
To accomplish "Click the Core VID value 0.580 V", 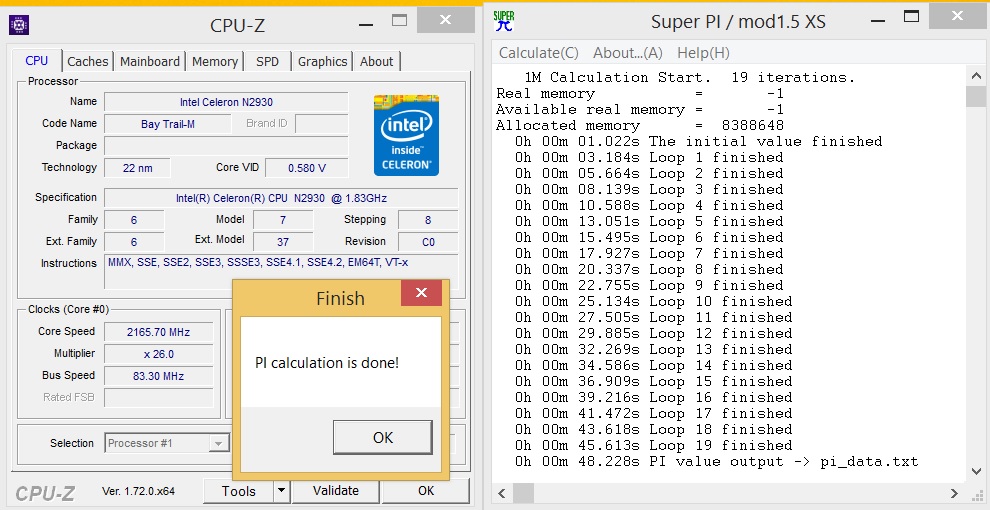I will [x=307, y=168].
